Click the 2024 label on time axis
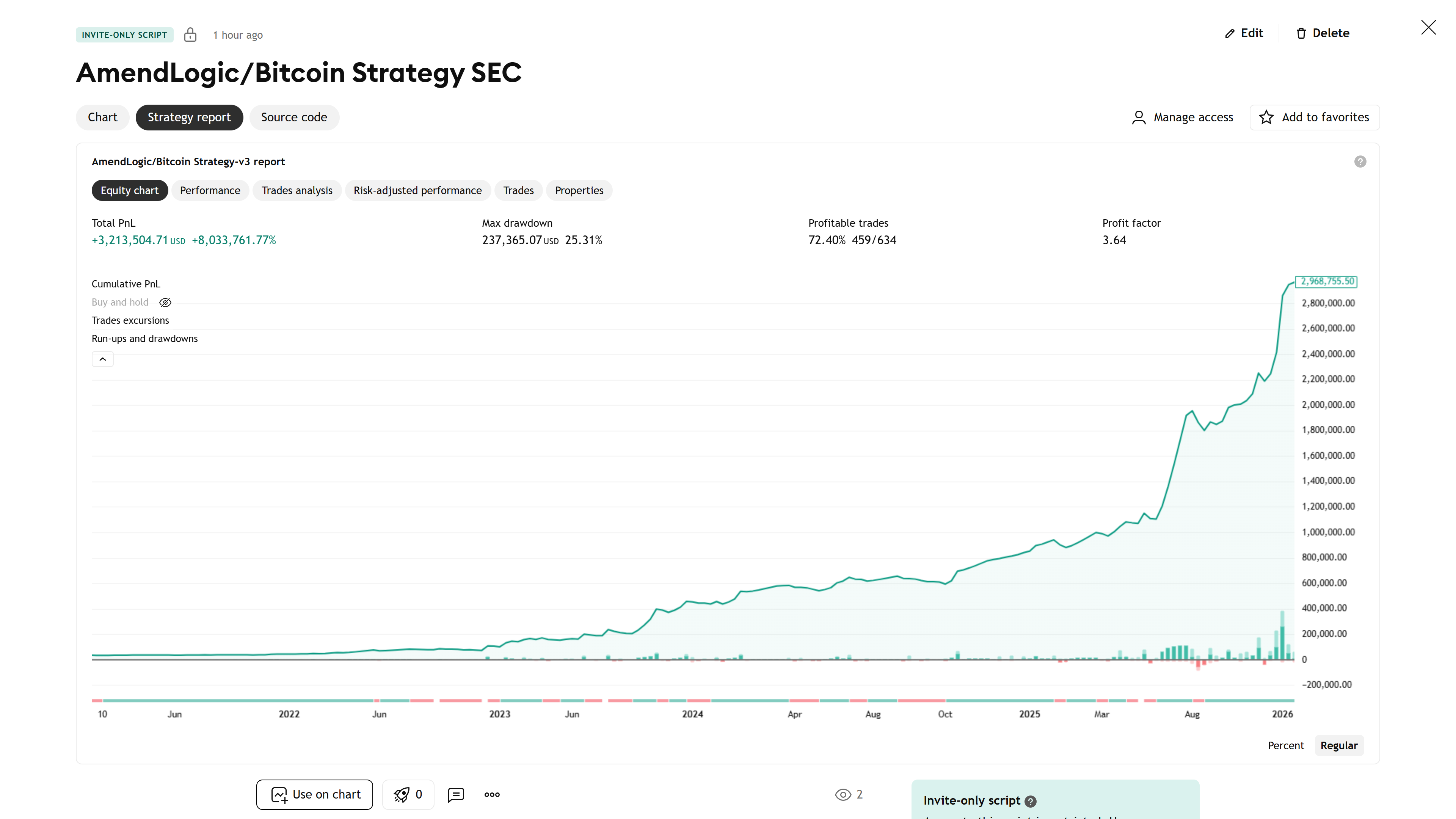 click(692, 714)
